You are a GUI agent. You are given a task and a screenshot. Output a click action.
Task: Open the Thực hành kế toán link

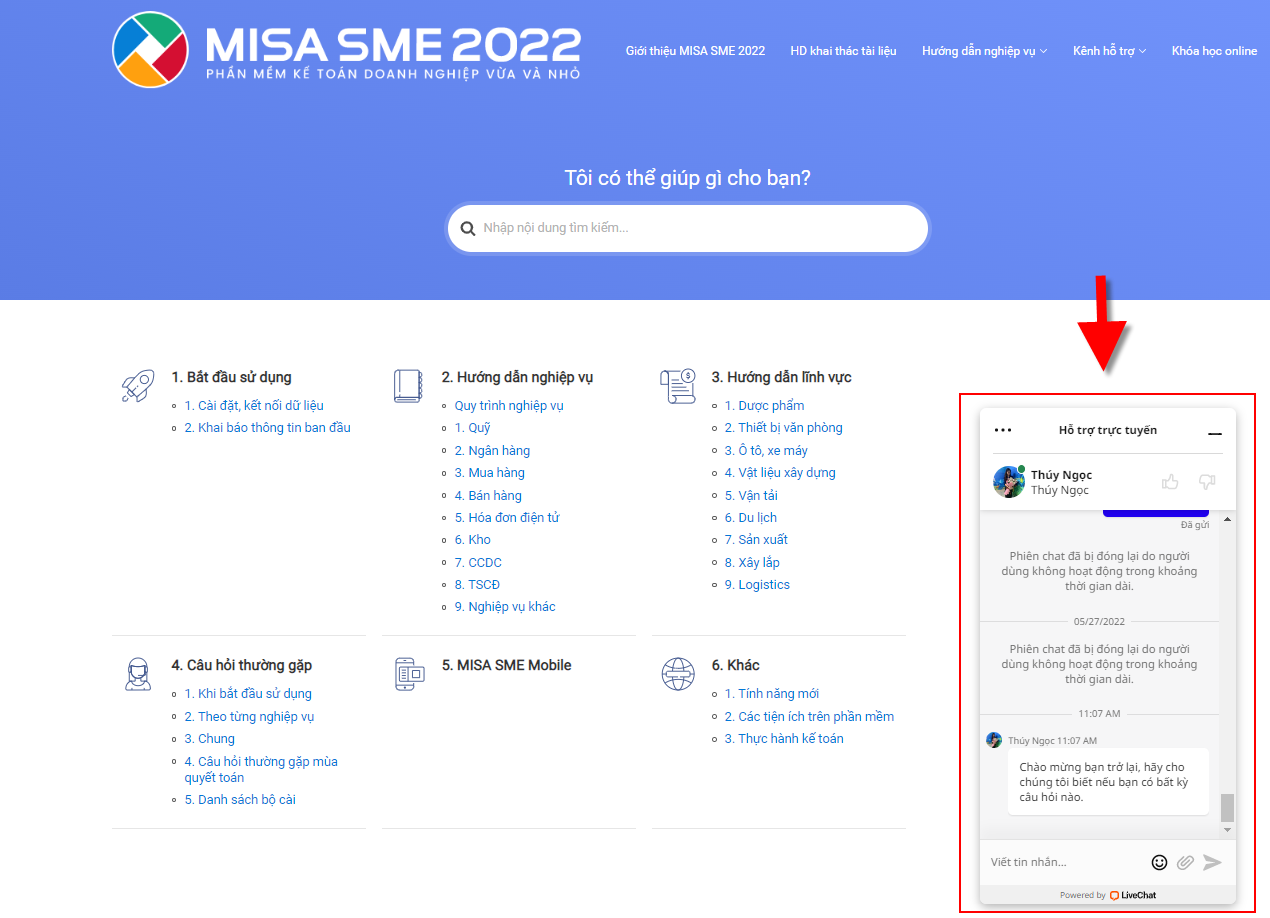point(784,739)
